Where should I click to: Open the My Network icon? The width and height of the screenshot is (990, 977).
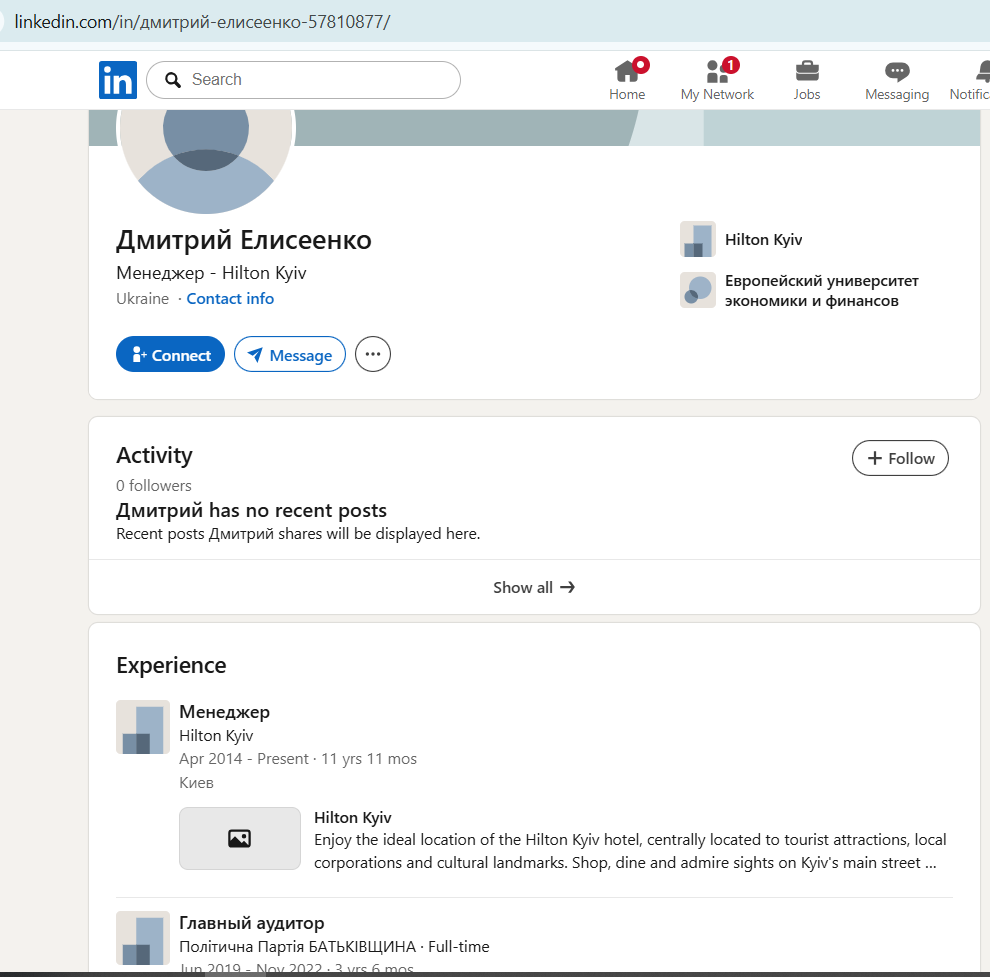716,74
